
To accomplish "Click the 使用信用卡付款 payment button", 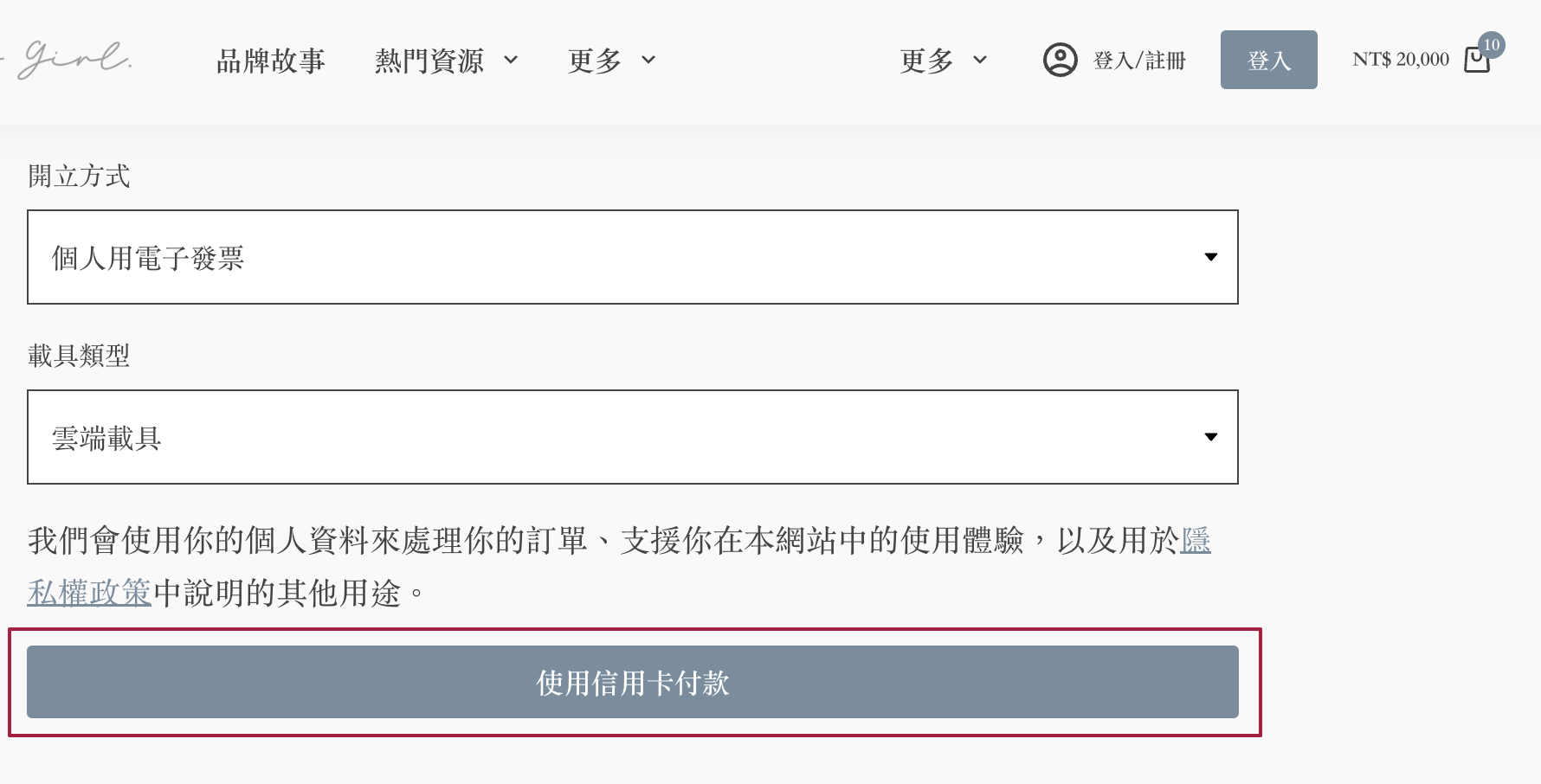I will [x=633, y=683].
